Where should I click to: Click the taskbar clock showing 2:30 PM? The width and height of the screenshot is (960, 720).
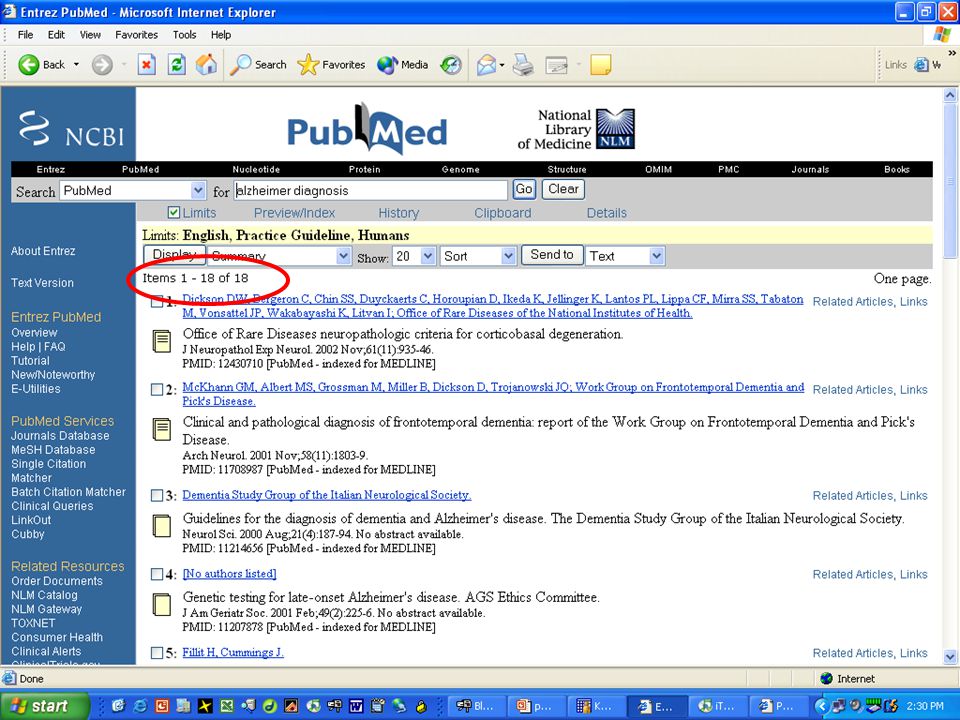click(x=925, y=706)
